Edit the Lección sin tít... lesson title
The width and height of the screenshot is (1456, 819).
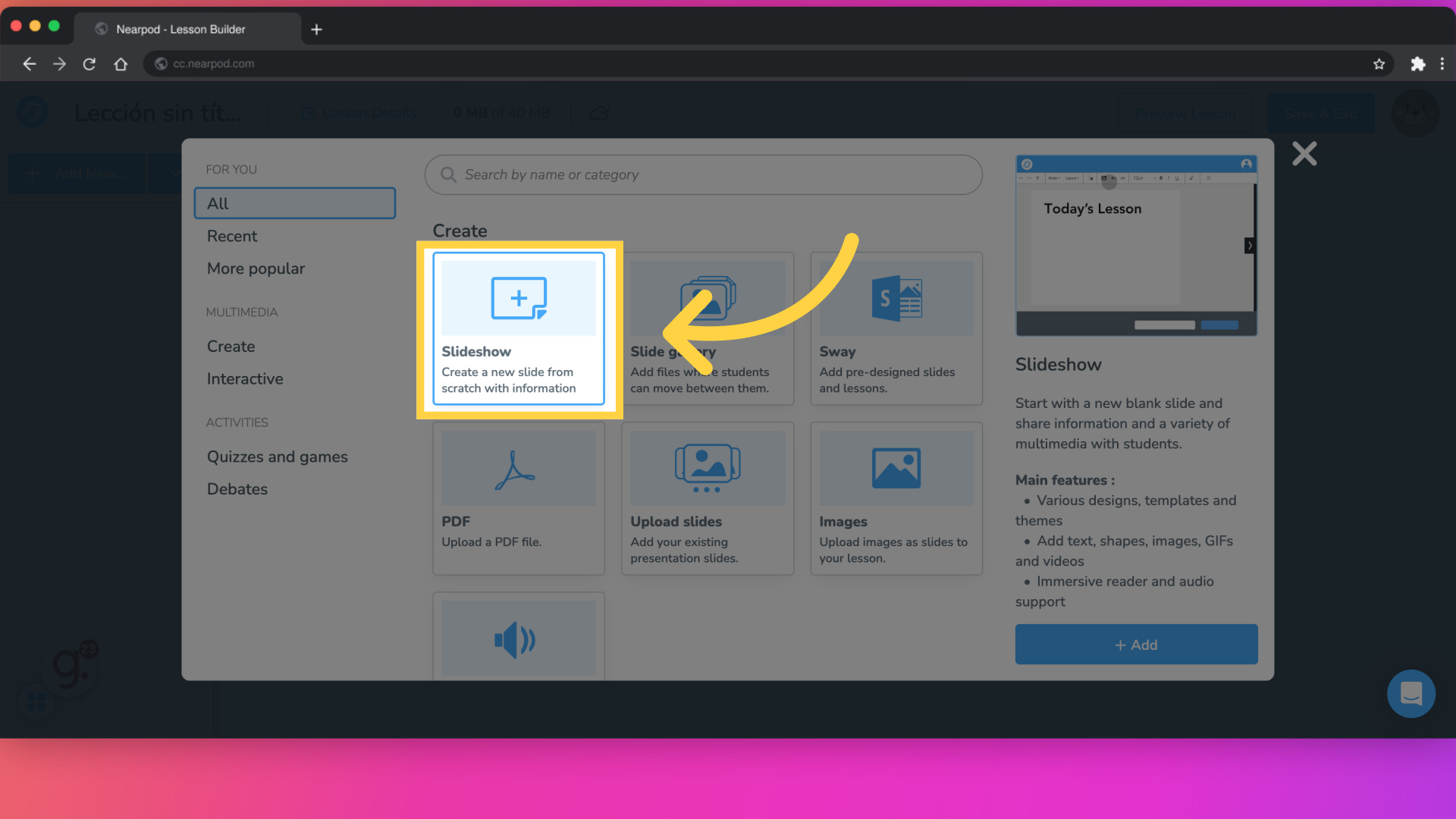coord(158,113)
